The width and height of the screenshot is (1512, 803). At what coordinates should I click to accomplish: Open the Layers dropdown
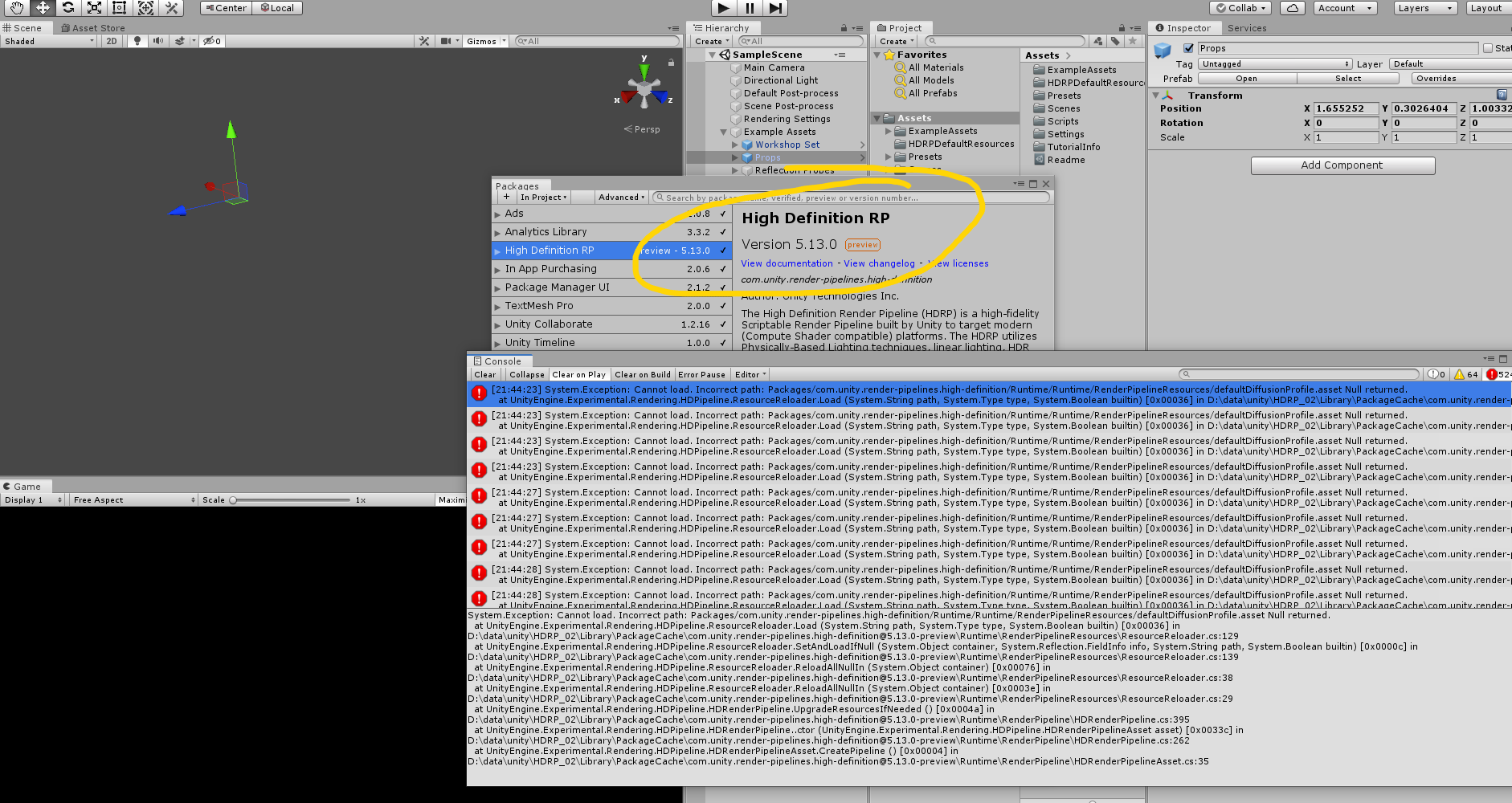pos(1424,8)
